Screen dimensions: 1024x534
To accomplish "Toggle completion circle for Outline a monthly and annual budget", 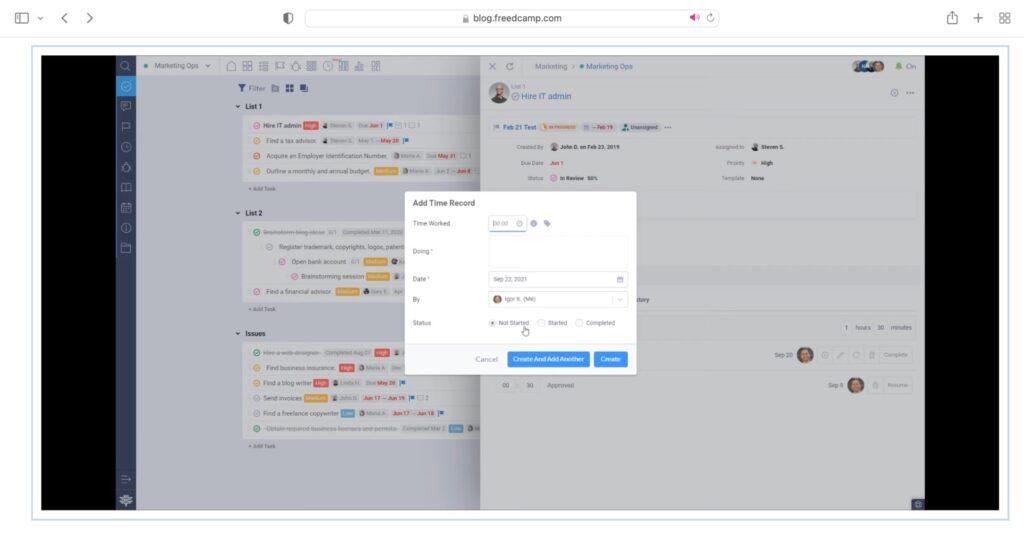I will 257,171.
